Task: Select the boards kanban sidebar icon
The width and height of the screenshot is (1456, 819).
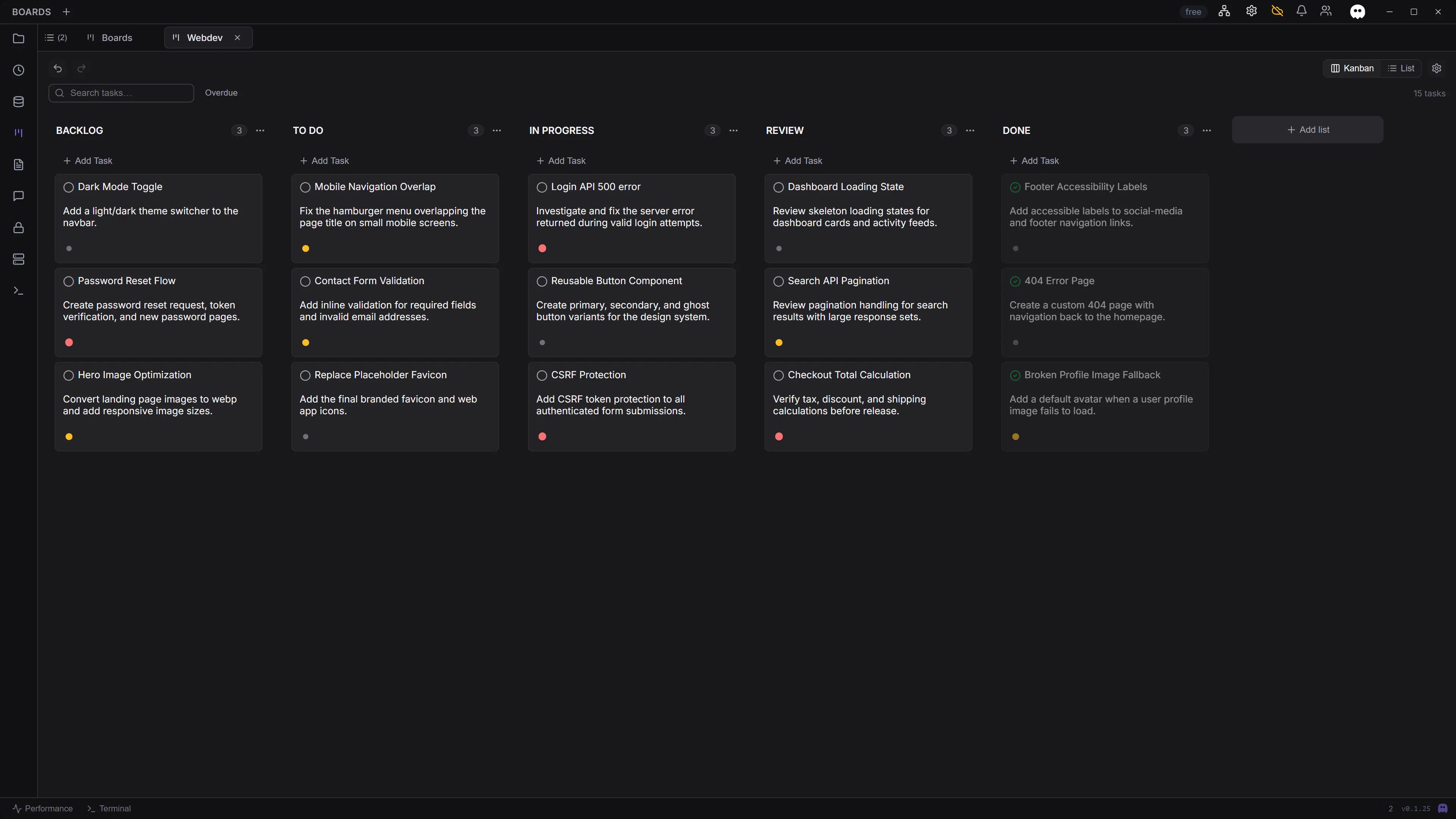Action: [x=19, y=133]
